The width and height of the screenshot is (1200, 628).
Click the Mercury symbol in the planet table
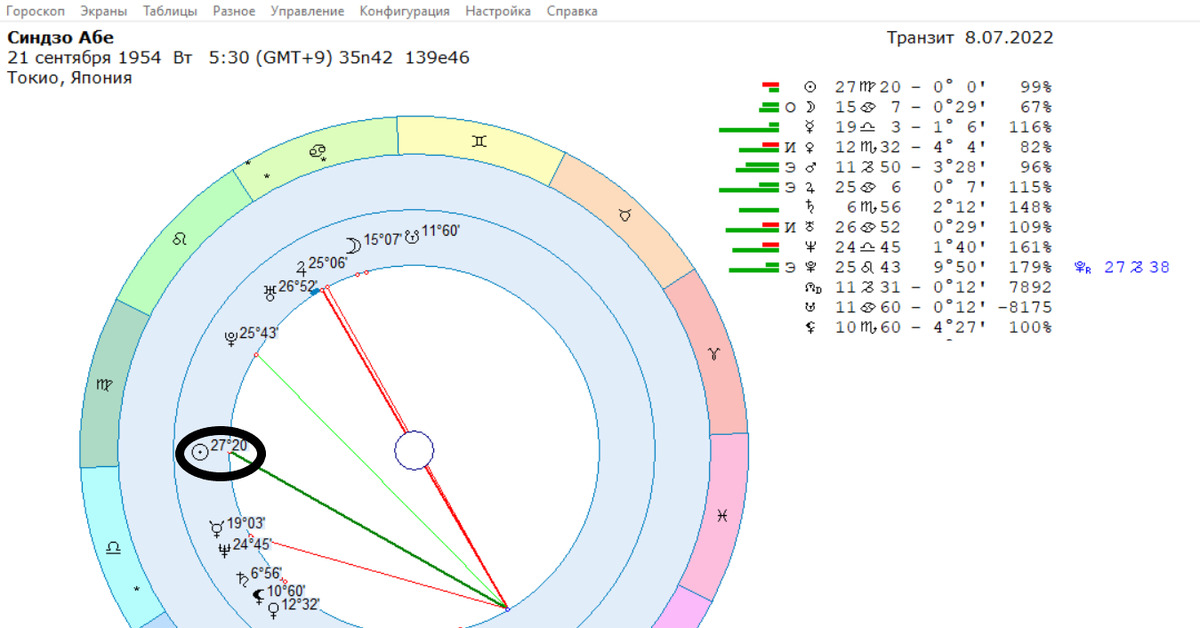coord(809,127)
